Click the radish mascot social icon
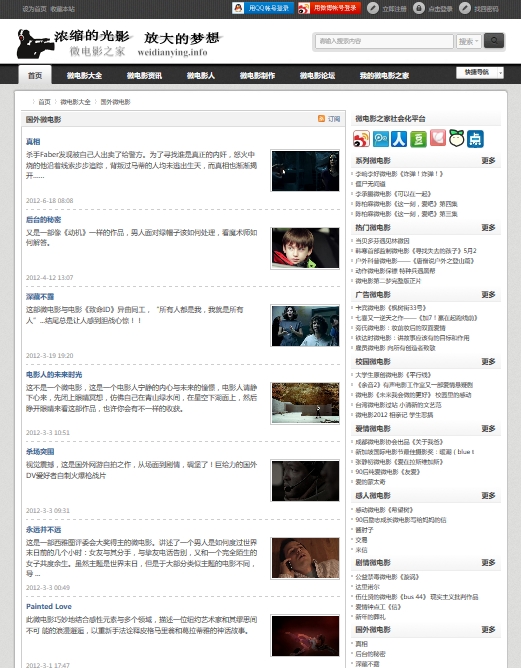 pyautogui.click(x=456, y=138)
